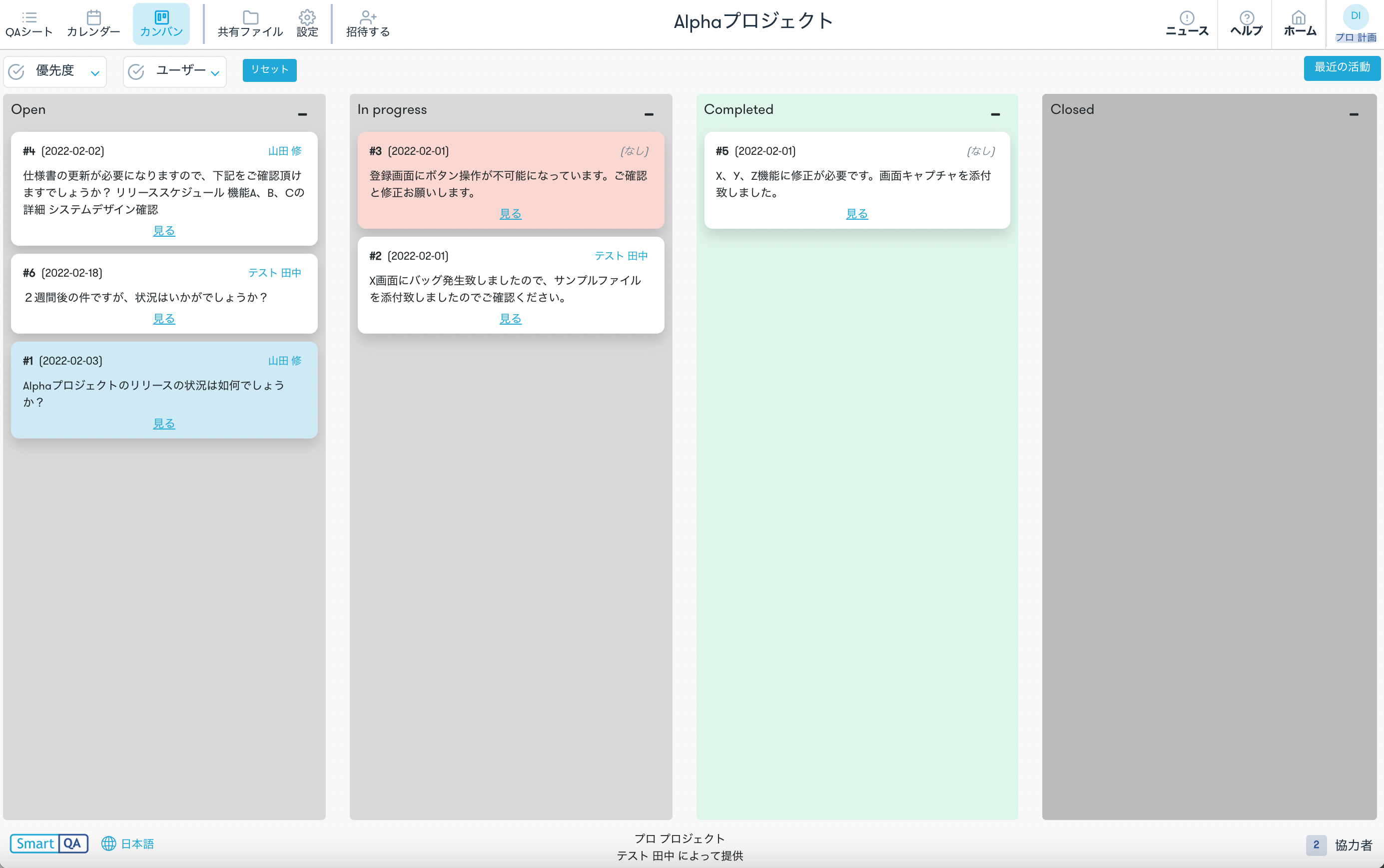Click the SmartQA logo
This screenshot has width=1384, height=868.
coord(49,844)
